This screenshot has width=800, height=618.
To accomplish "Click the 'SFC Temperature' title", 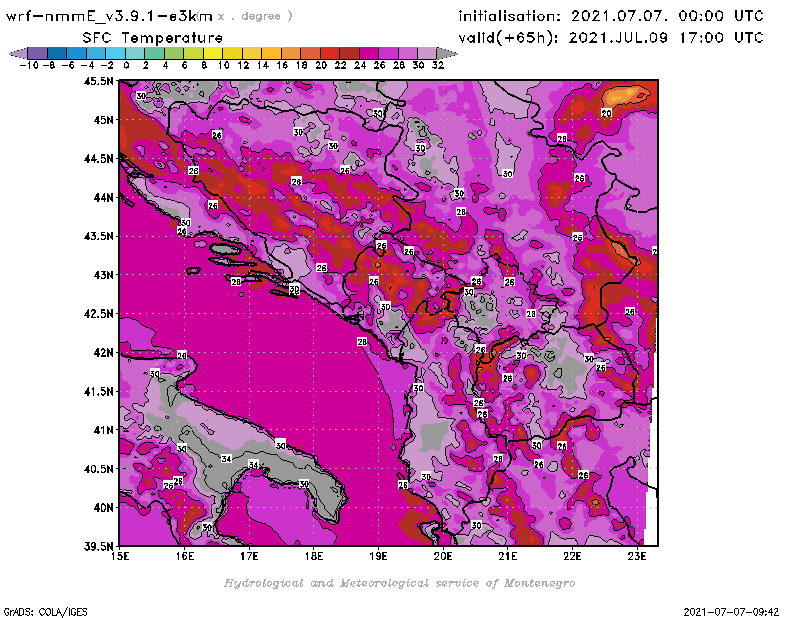I will pos(153,38).
